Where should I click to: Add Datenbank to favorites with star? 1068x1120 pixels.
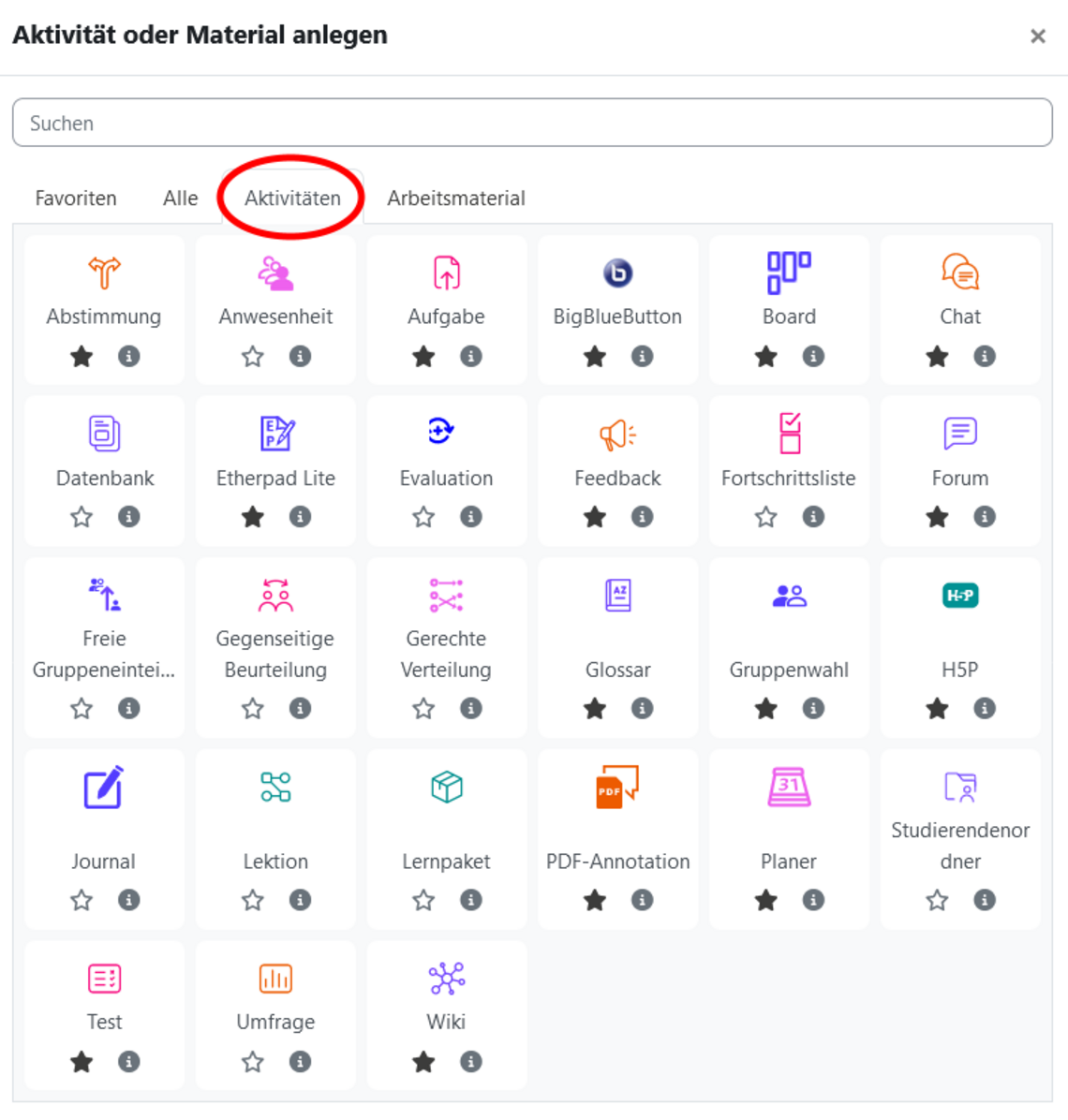[x=82, y=517]
